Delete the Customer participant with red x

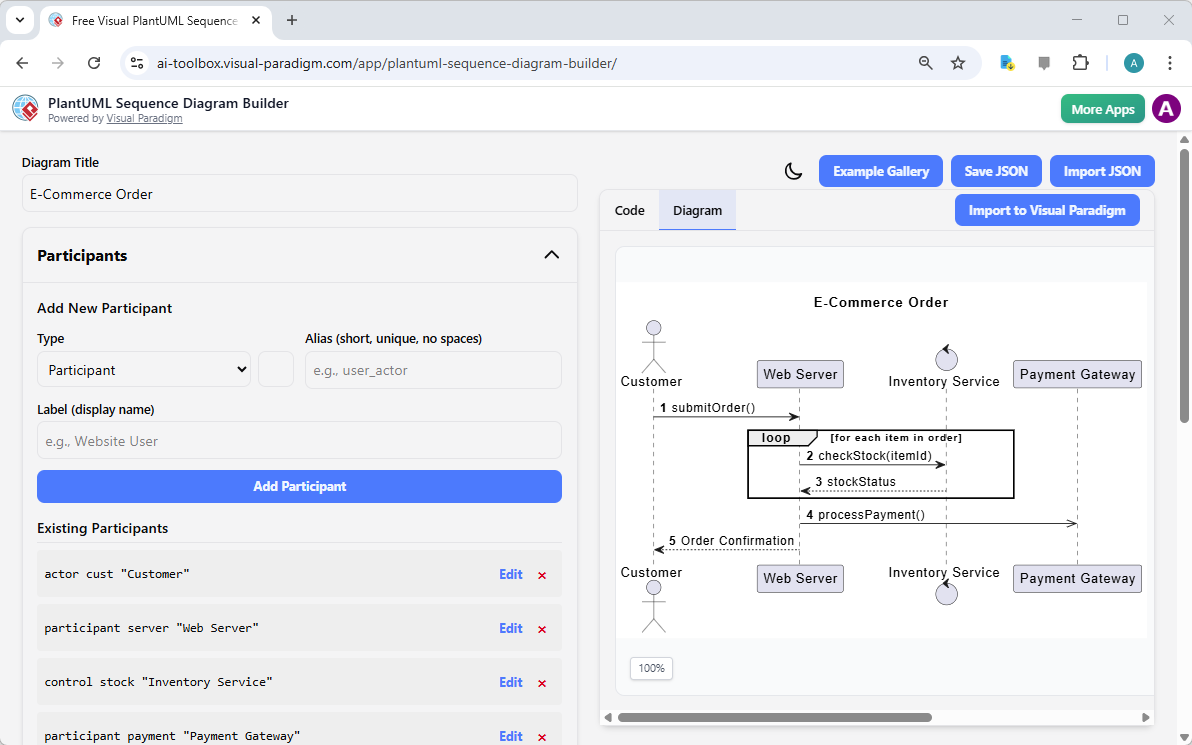tap(541, 575)
